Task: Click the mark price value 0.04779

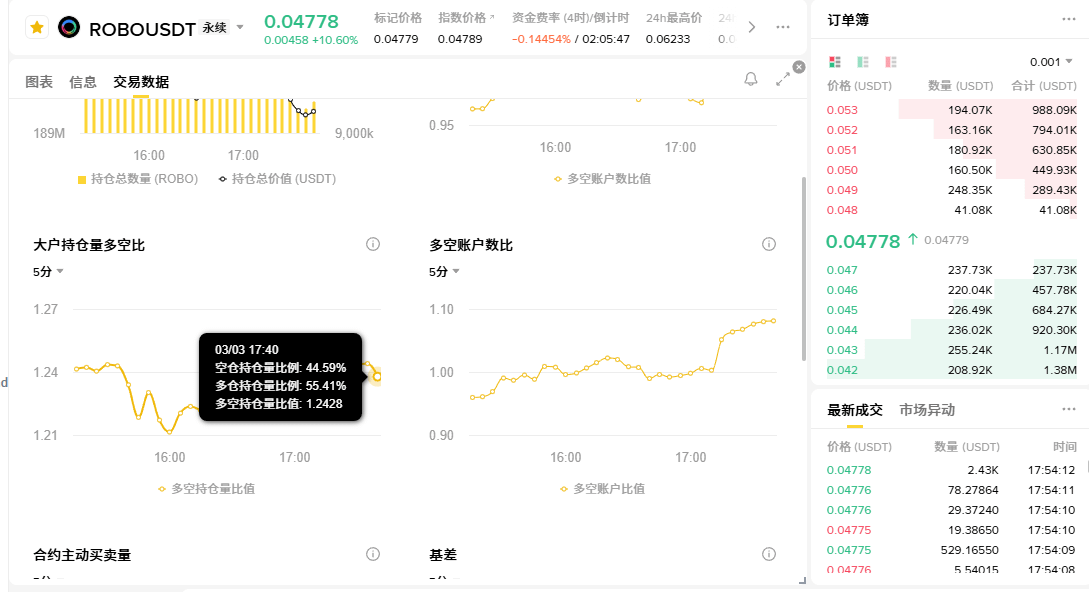Action: (396, 39)
